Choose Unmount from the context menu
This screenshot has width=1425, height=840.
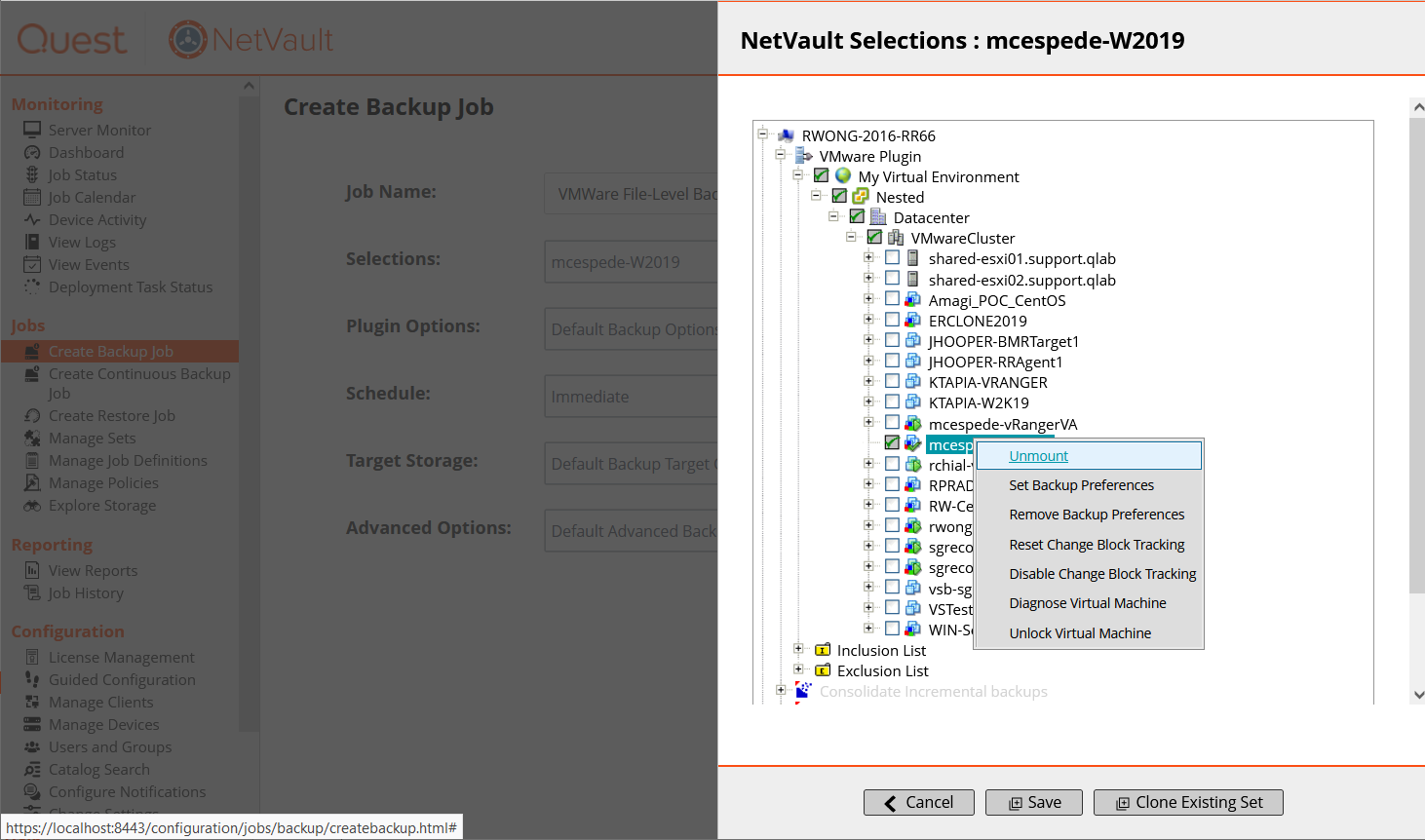pos(1039,456)
